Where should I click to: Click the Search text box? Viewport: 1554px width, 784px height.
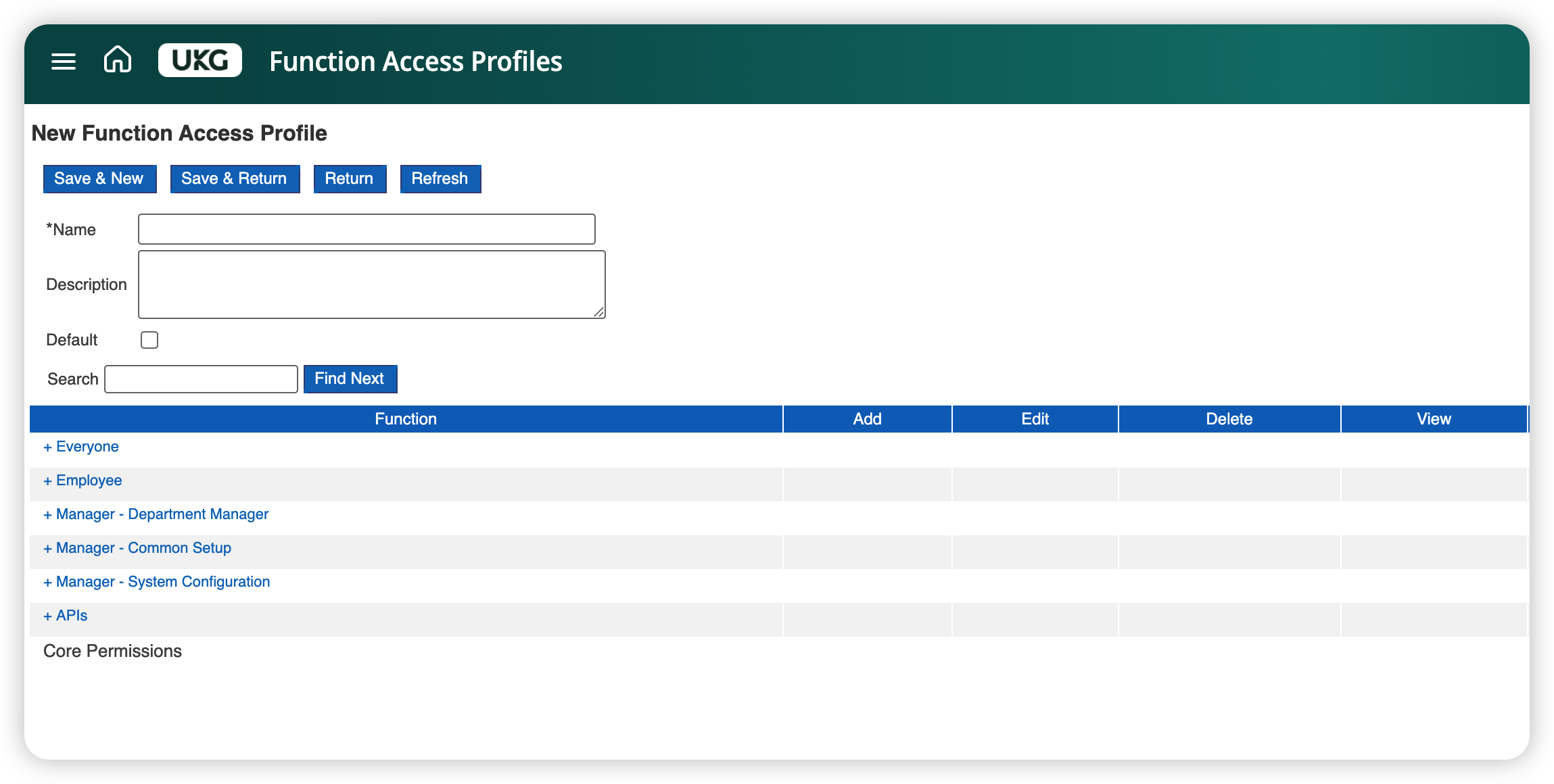(x=201, y=379)
